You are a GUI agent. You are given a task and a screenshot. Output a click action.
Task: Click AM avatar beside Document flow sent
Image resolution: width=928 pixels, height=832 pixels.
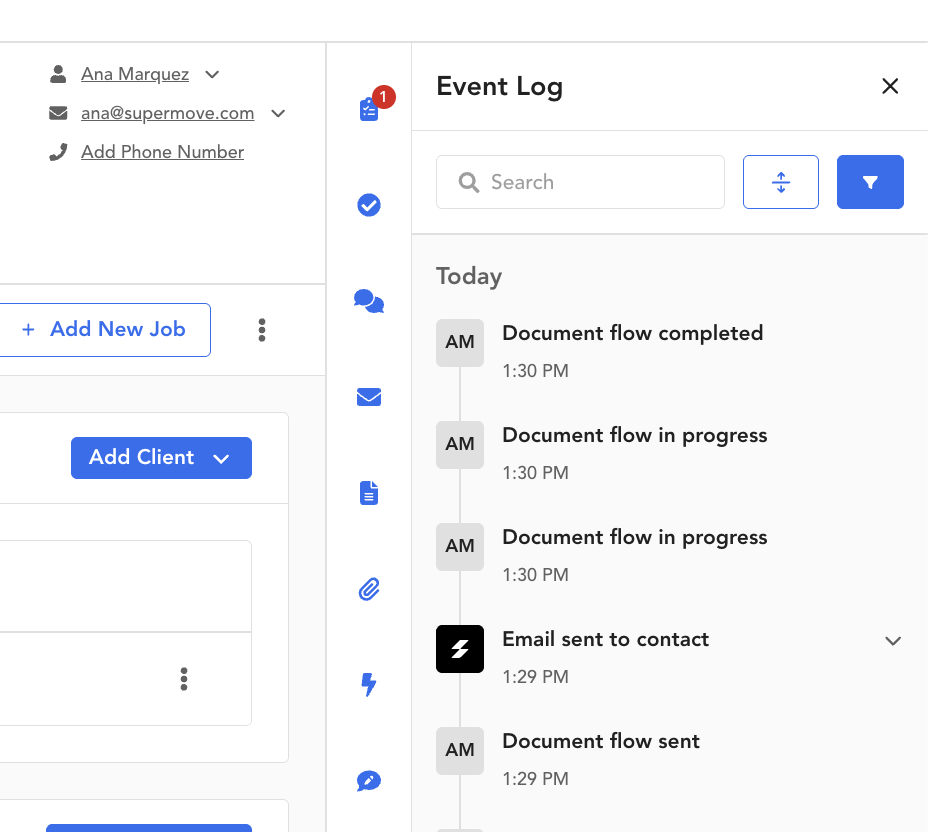(x=460, y=751)
